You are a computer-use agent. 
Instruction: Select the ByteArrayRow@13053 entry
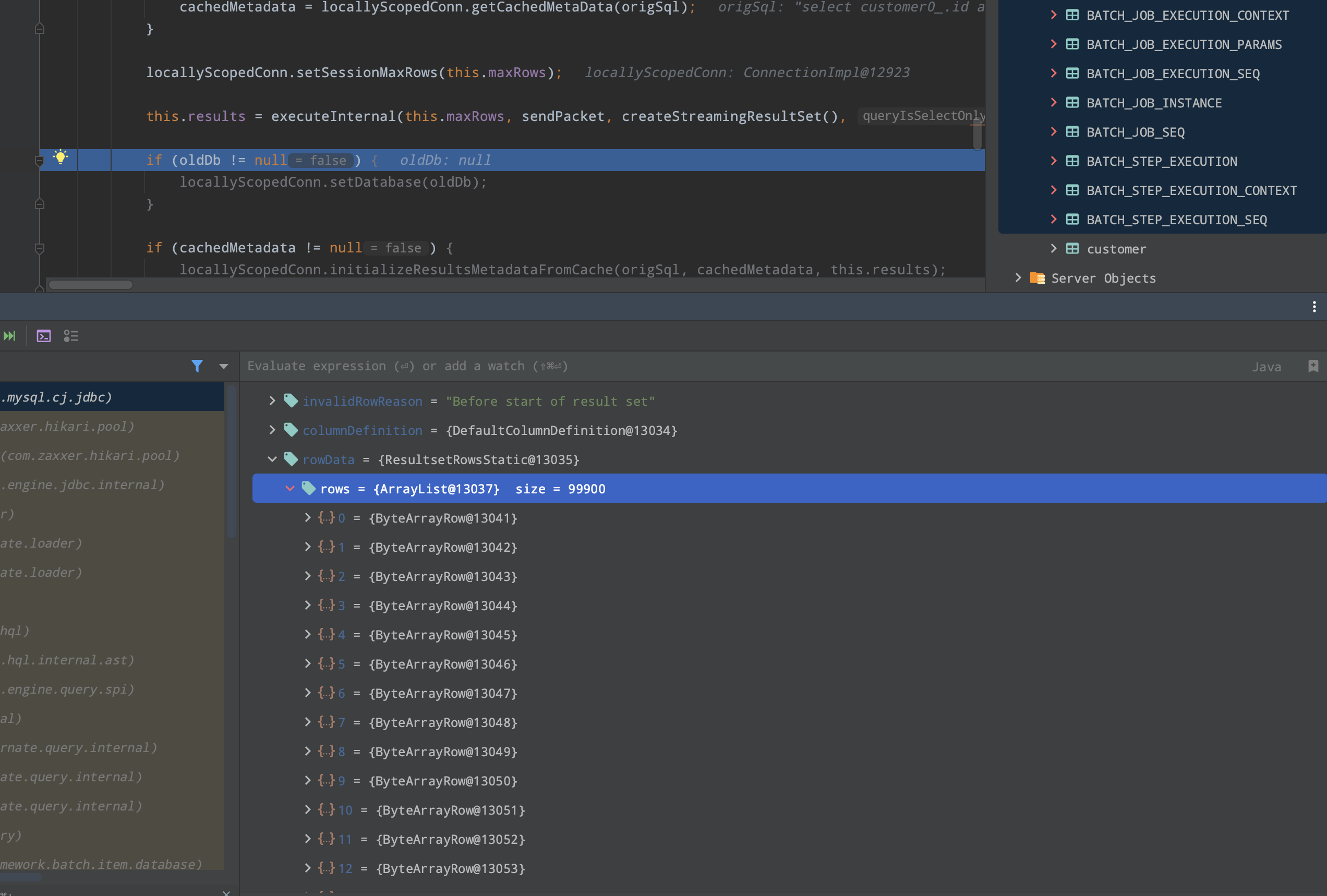click(x=451, y=868)
